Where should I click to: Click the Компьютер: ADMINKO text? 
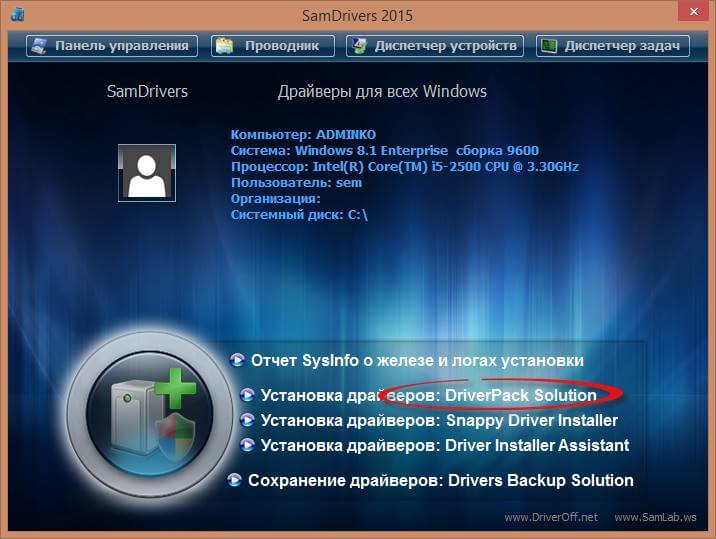tap(303, 135)
